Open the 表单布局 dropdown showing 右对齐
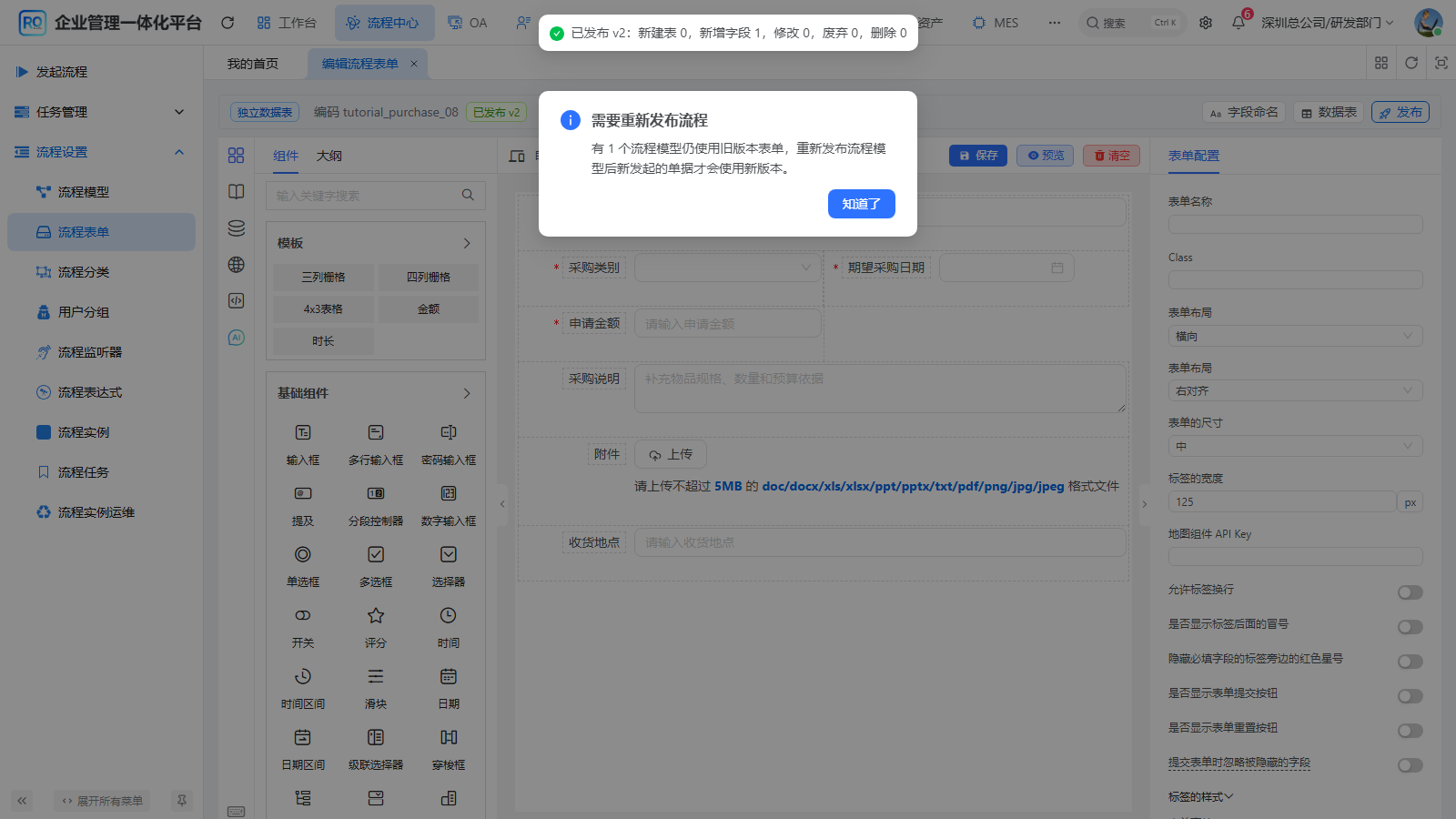The image size is (1456, 819). [x=1295, y=390]
